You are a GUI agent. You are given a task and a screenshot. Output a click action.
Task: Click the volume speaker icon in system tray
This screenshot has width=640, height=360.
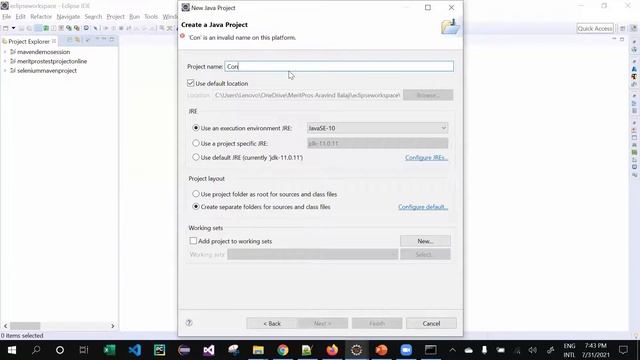[x=533, y=350]
